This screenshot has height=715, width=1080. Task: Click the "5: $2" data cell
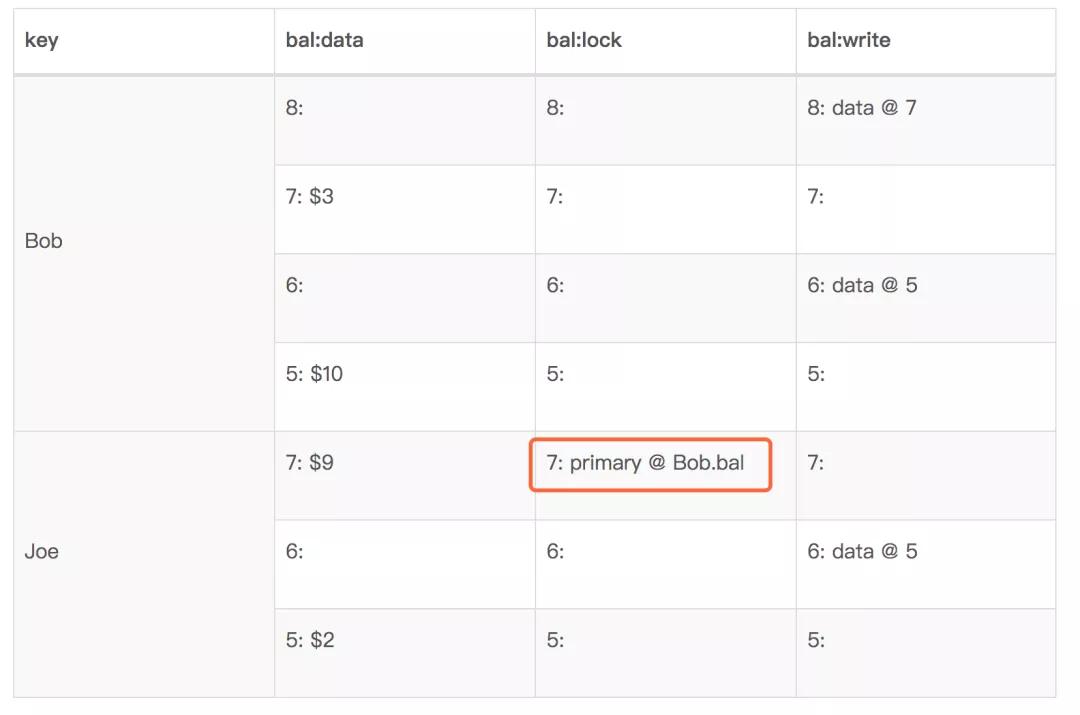[310, 640]
